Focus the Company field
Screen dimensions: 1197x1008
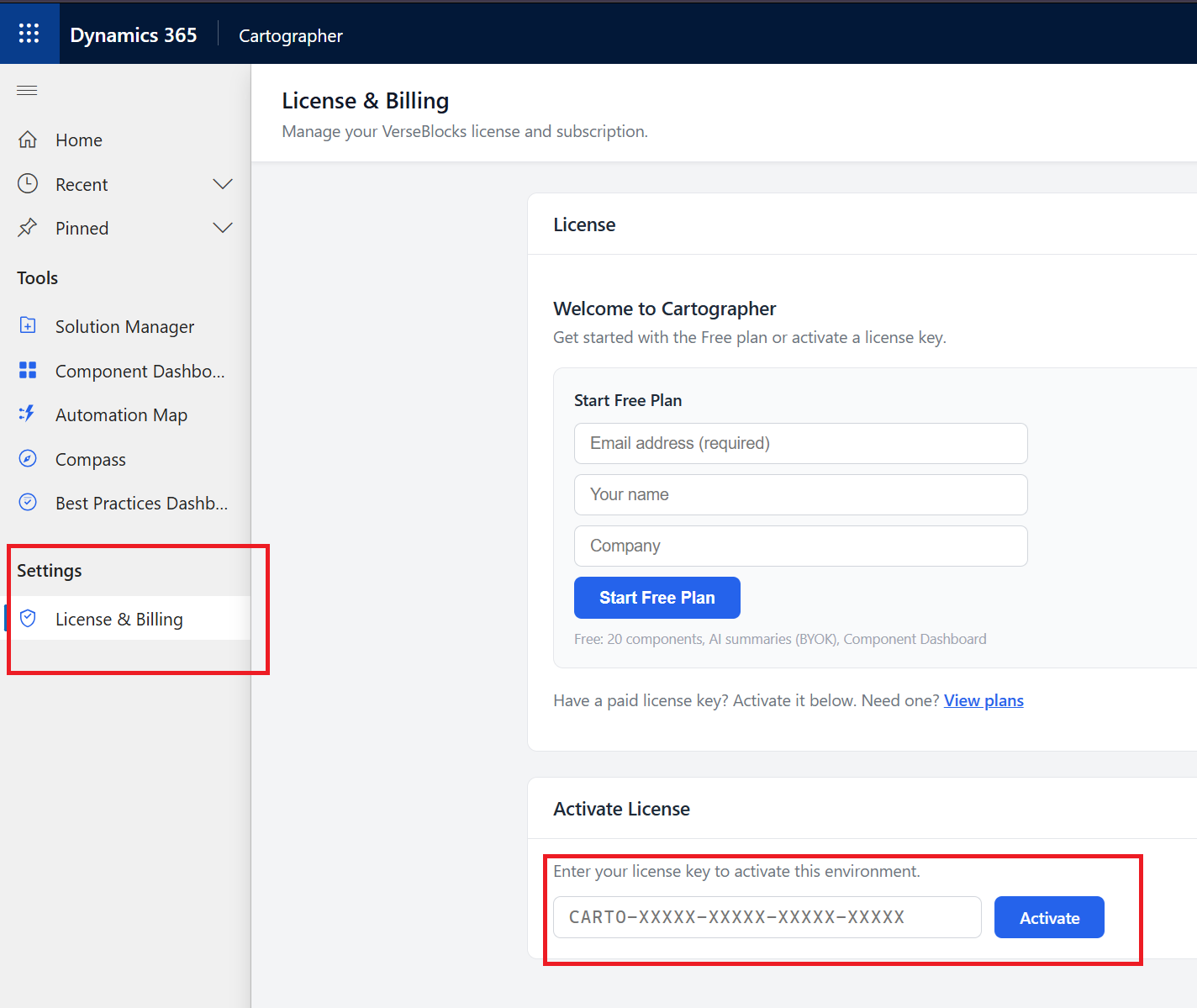click(801, 546)
